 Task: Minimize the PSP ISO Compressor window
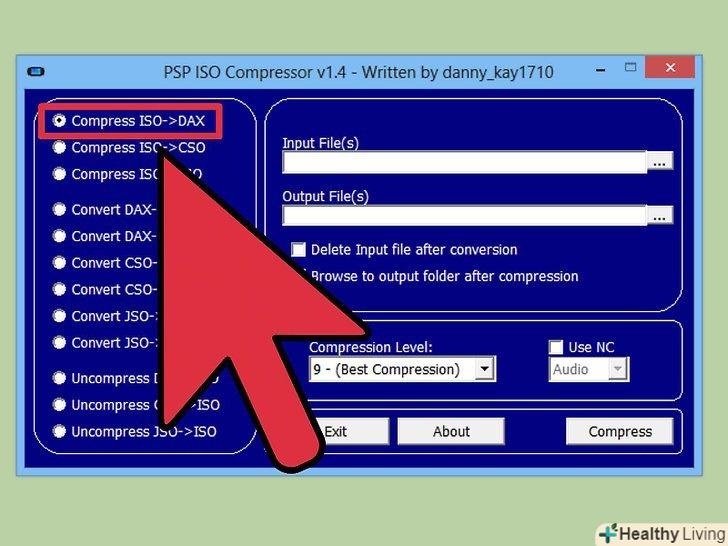point(600,71)
